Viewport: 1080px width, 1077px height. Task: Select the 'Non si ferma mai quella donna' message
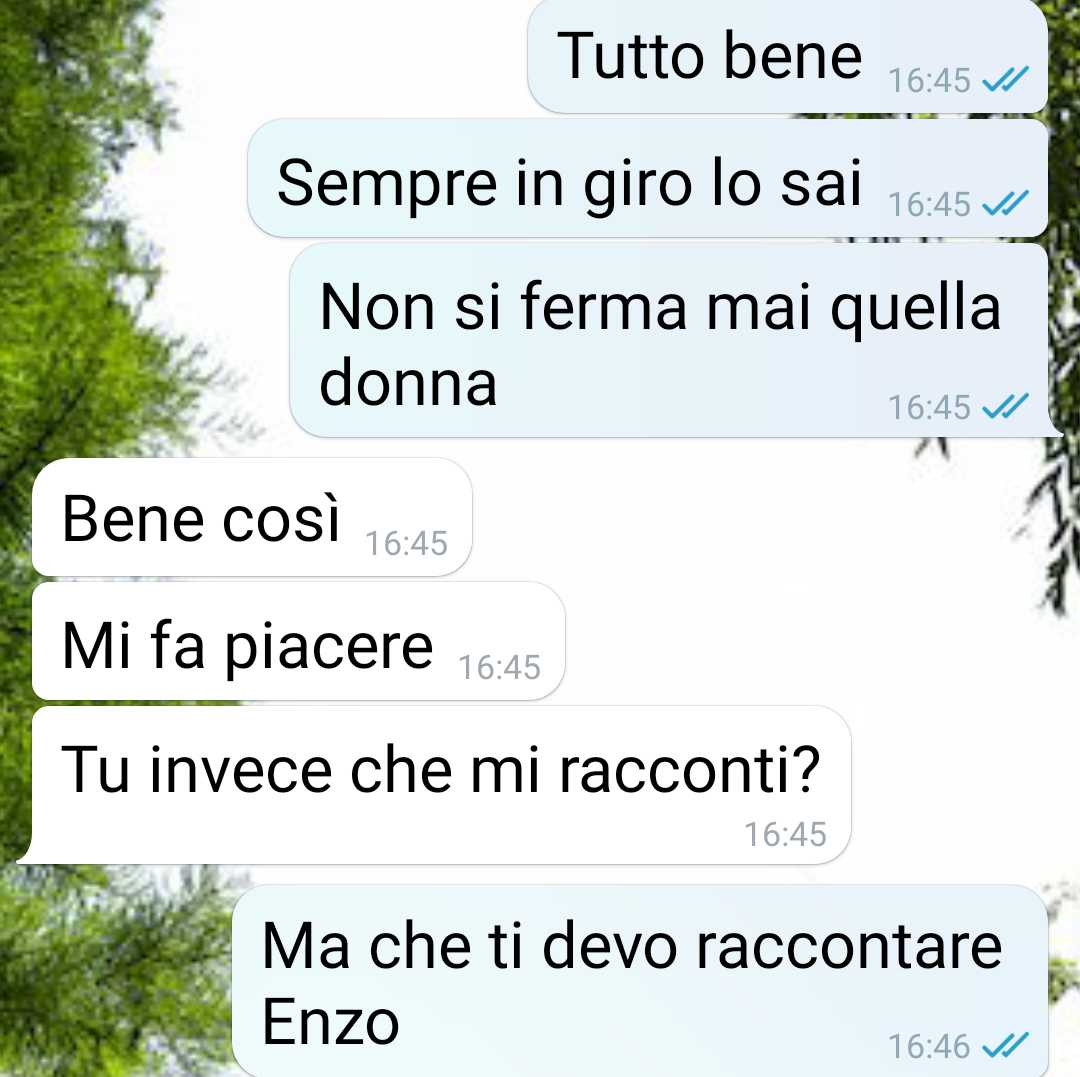(675, 340)
